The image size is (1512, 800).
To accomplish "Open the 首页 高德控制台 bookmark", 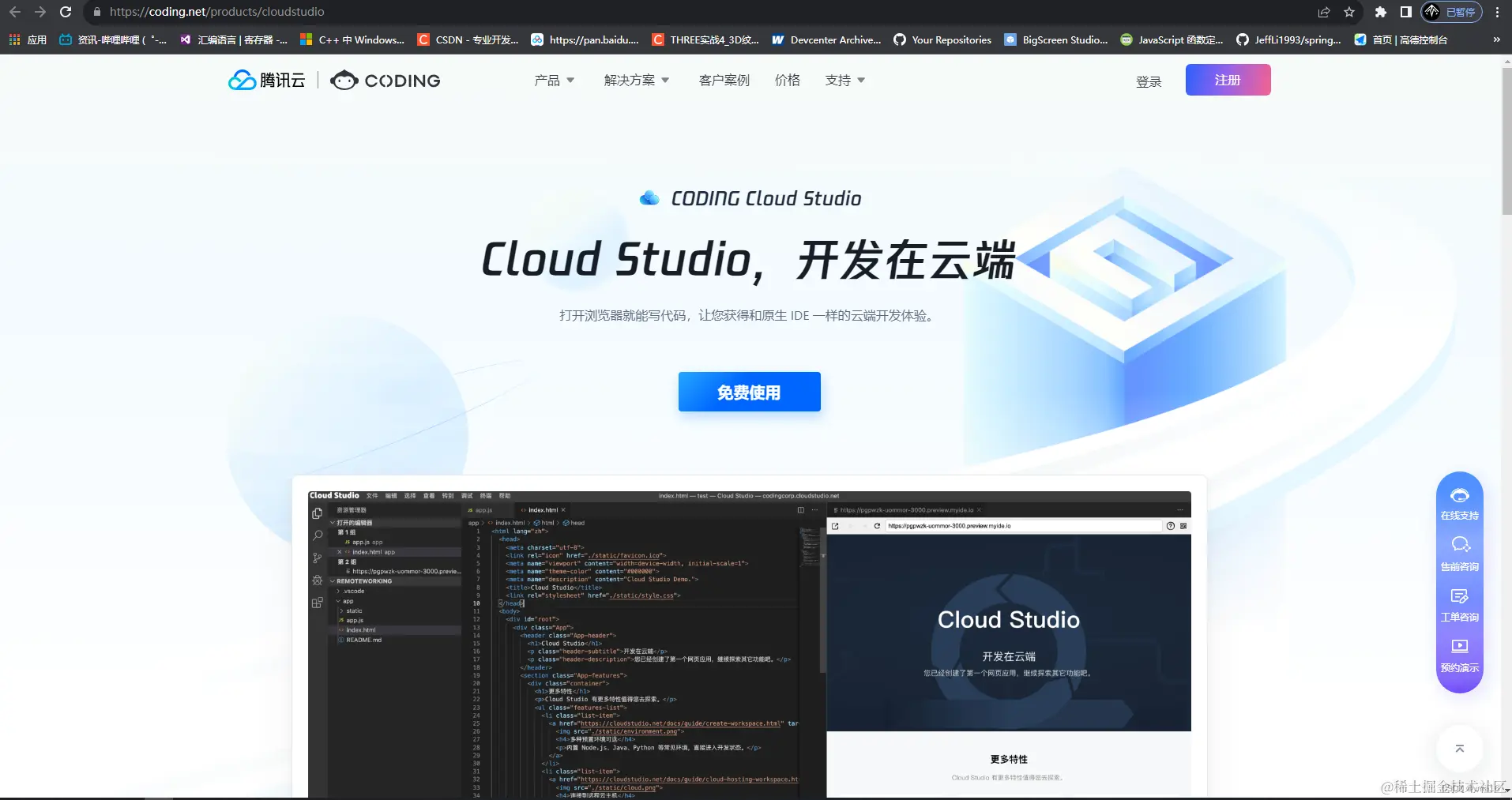I will point(1401,39).
